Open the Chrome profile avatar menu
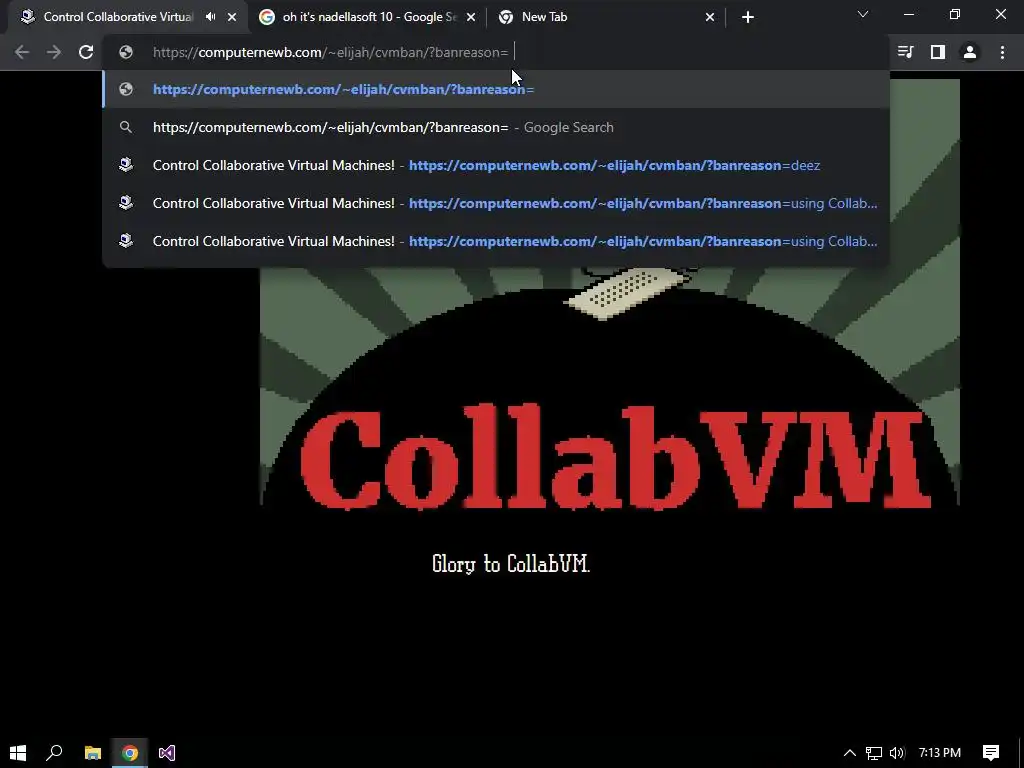 (x=970, y=52)
